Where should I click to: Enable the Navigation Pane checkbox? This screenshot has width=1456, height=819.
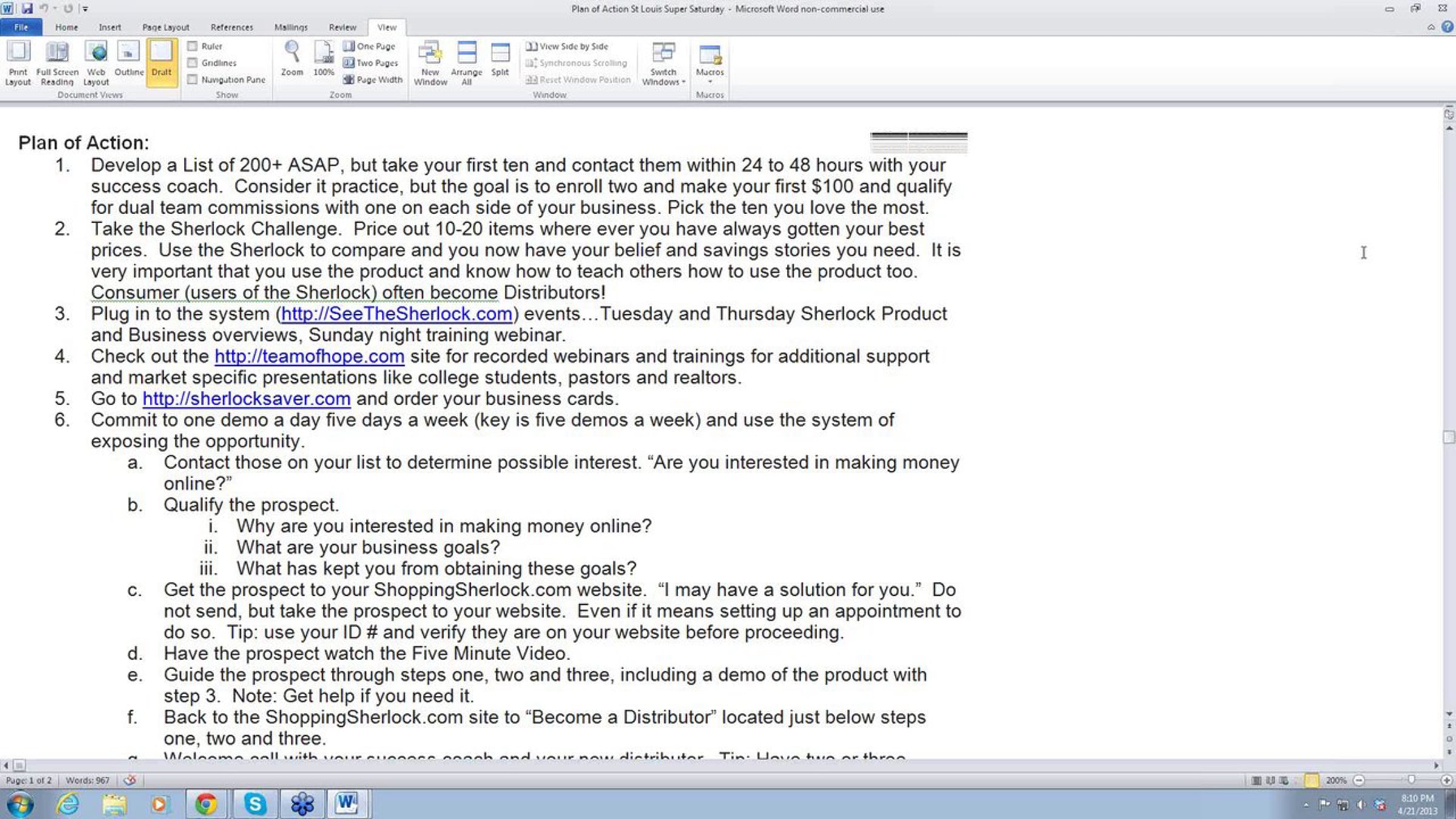coord(192,79)
